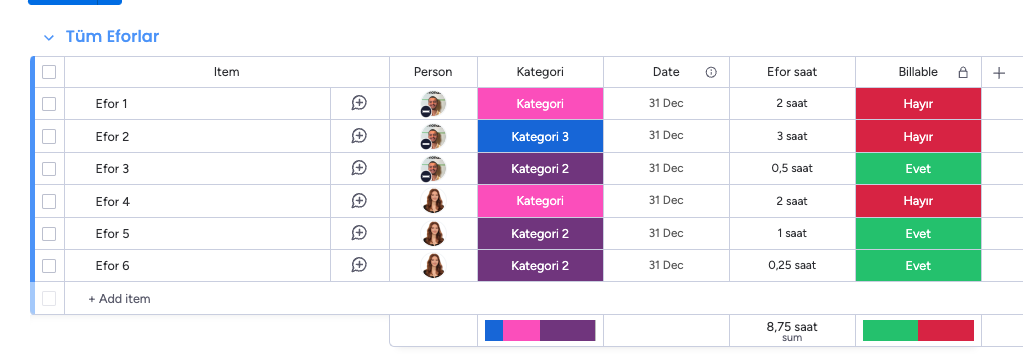Screen dimensions: 1023x362
Task: Open the Kategori 3 status dropdown for Efor 2
Action: tap(540, 136)
